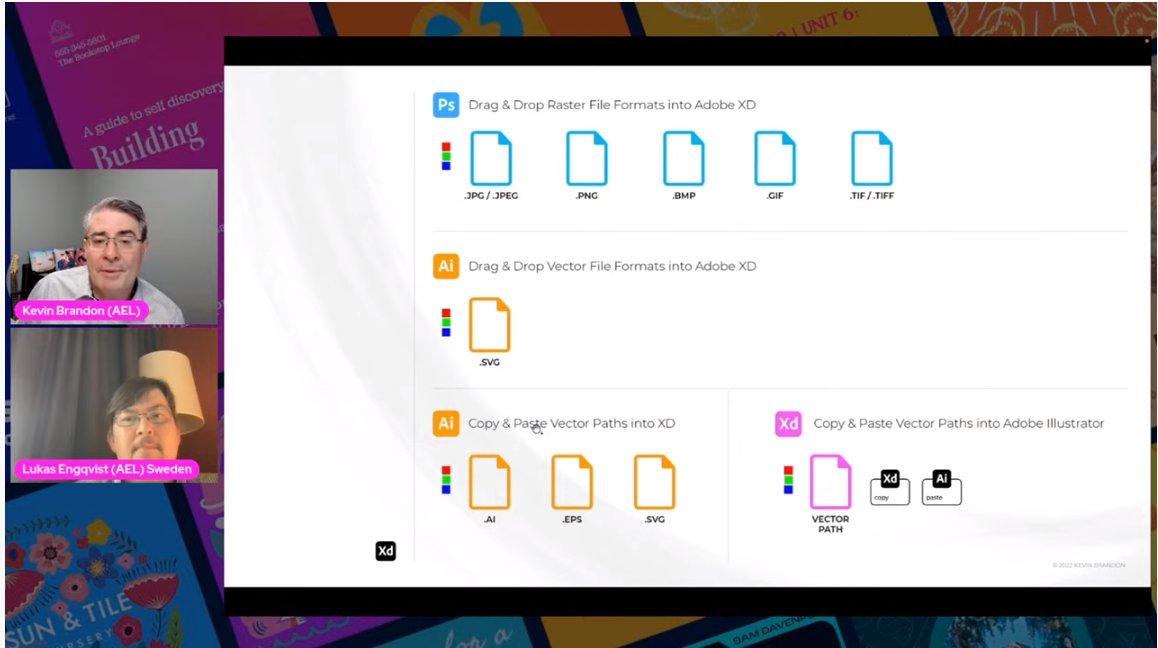Click heading 'Drag & Drop Raster File Formats into Adobe XD'
Viewport: 1158px width, 648px height.
click(612, 105)
